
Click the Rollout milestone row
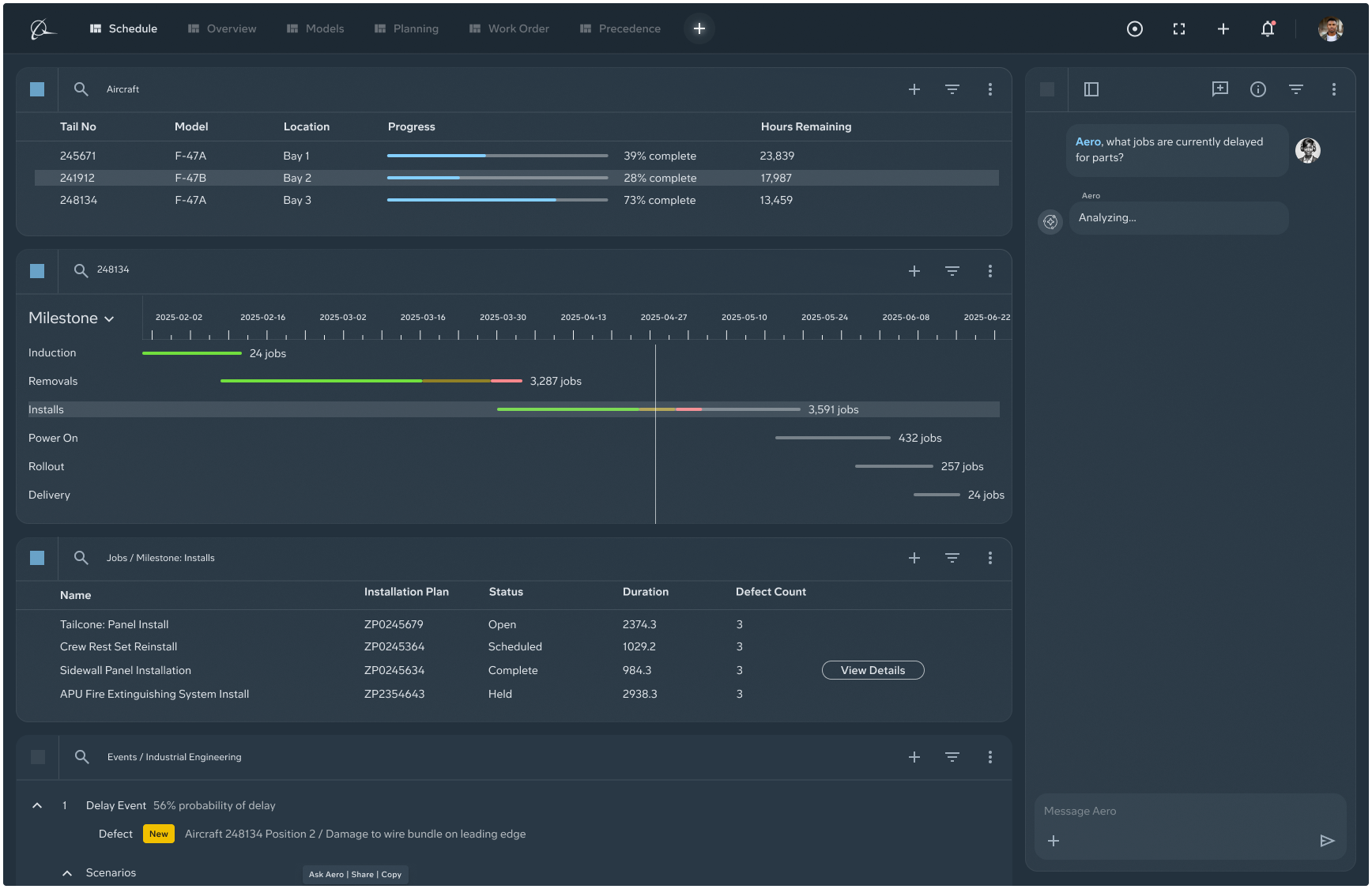pos(514,466)
